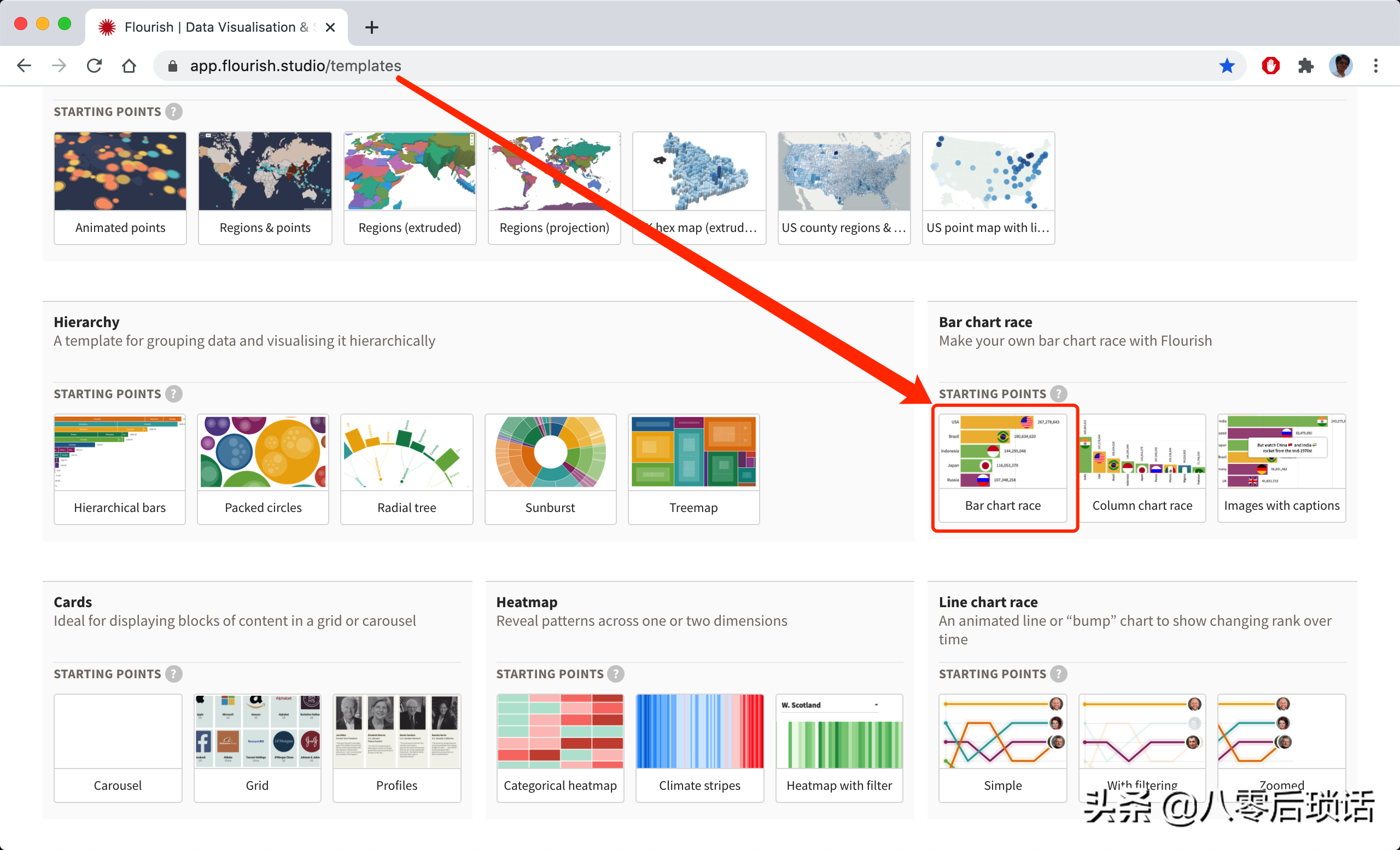1400x850 pixels.
Task: Choose the US point map template
Action: click(x=988, y=188)
